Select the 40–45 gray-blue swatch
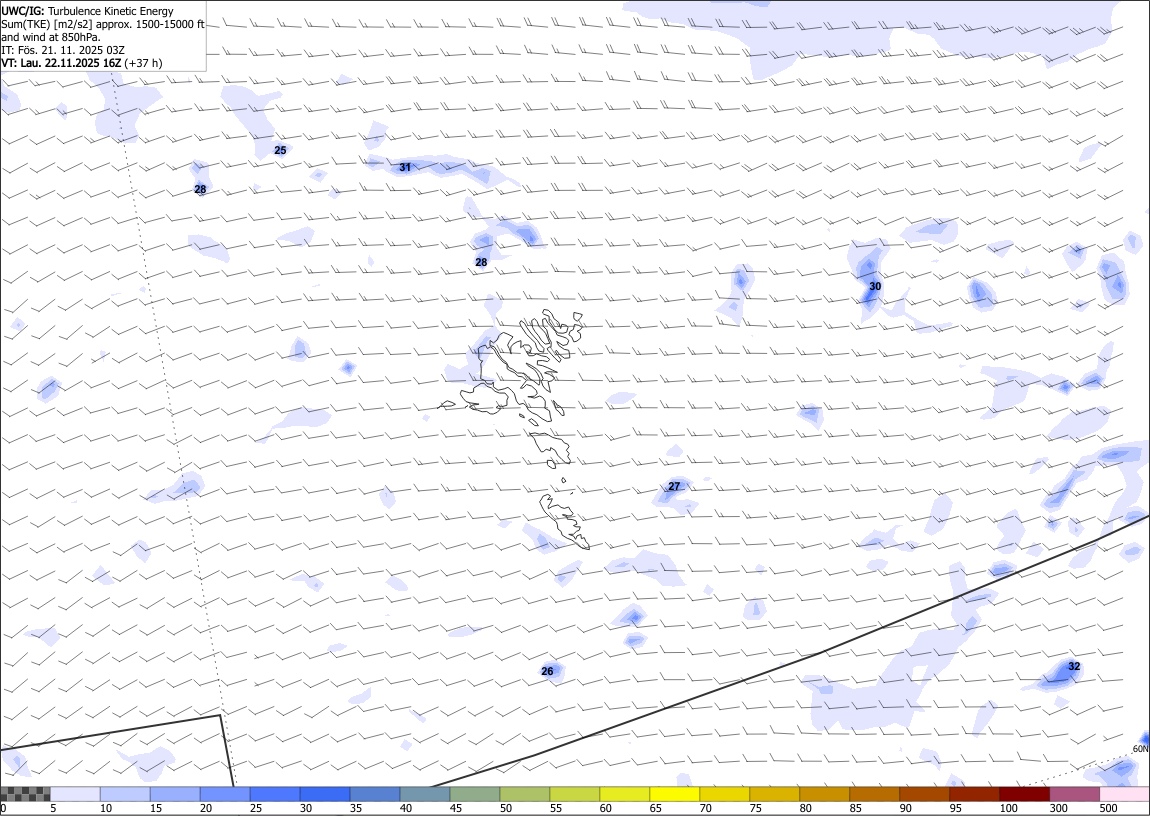 point(425,794)
